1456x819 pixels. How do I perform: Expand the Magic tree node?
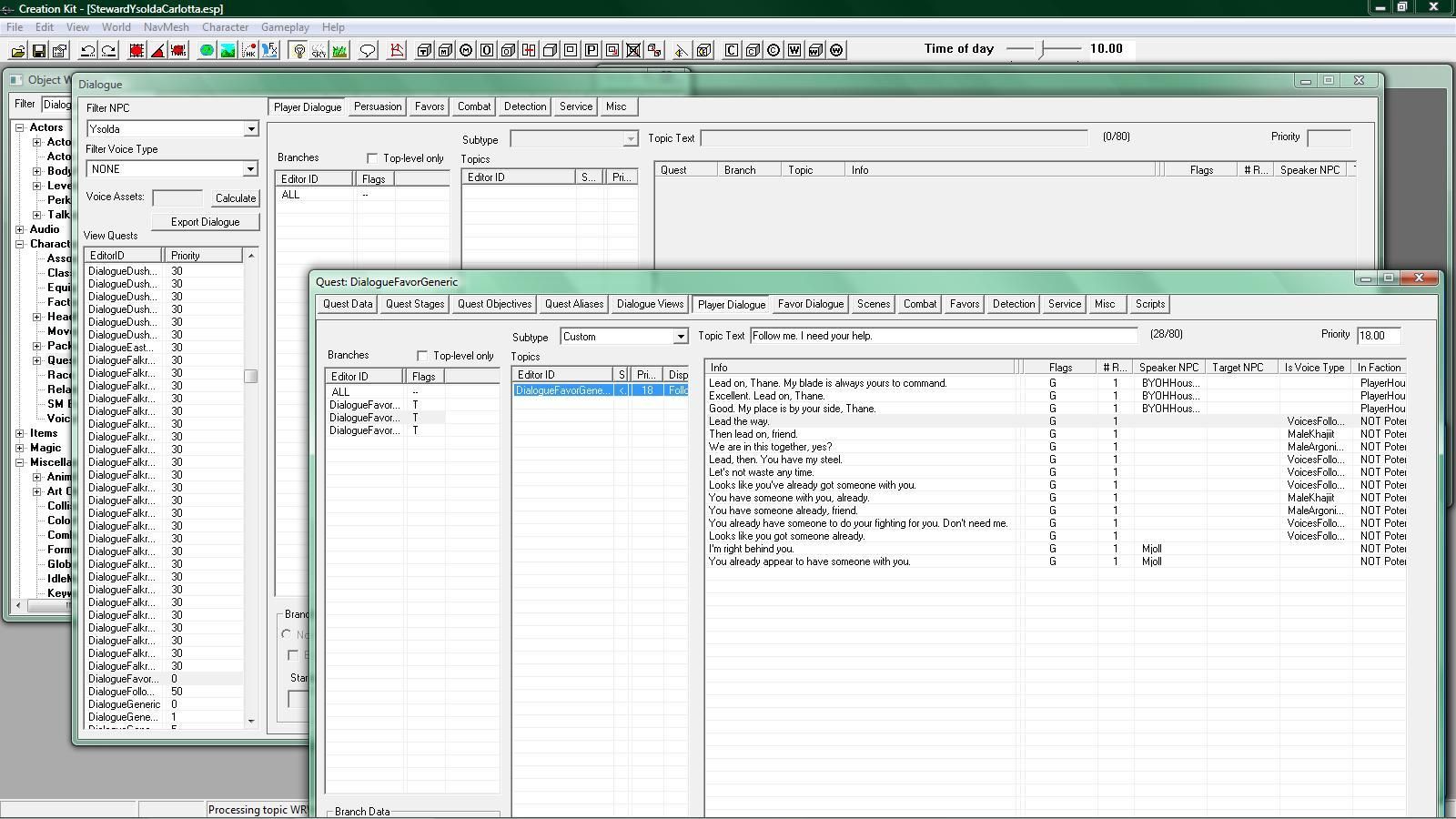[x=19, y=448]
